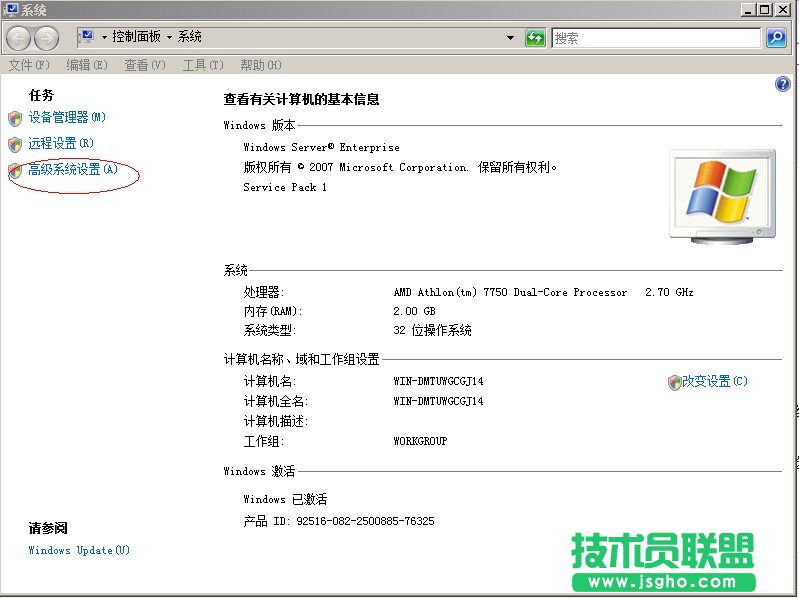This screenshot has height=598, width=799.
Task: Click the Service Pack 1 text
Action: click(x=285, y=187)
